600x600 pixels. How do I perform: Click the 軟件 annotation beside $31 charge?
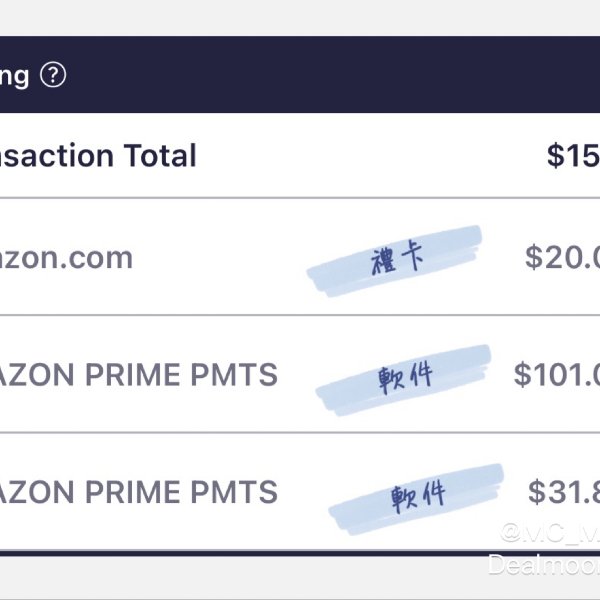416,497
